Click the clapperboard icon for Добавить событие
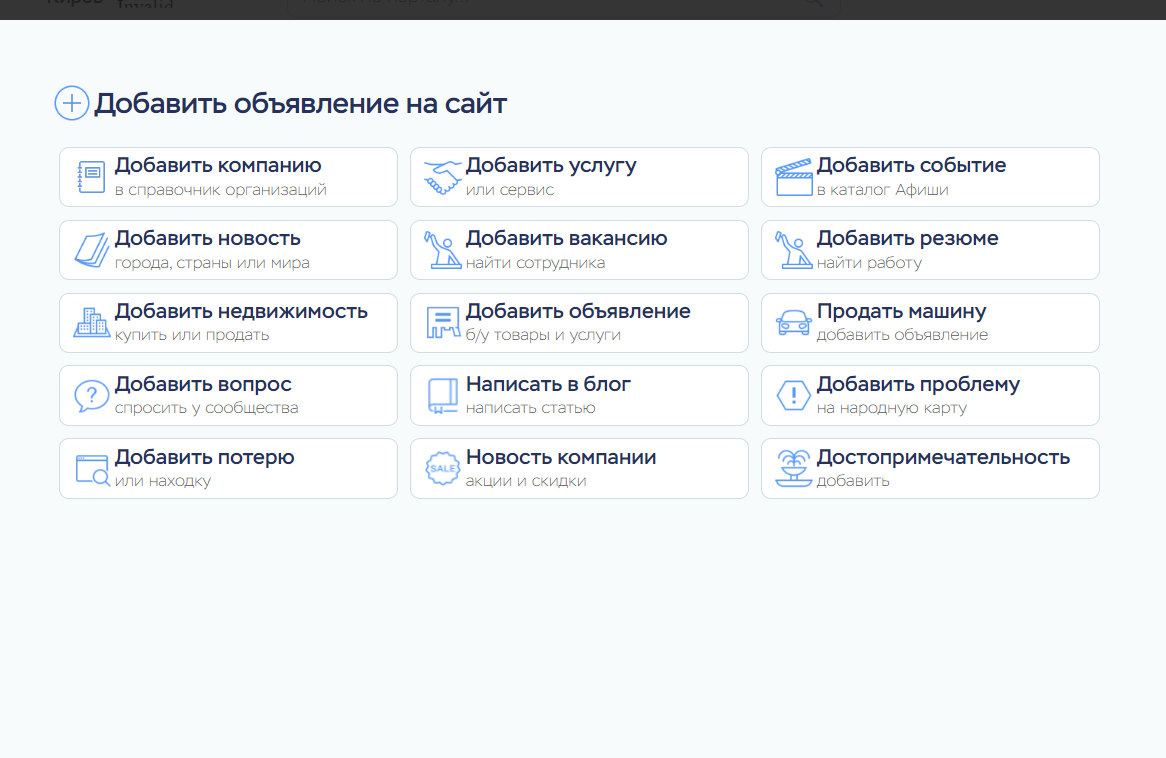The image size is (1166, 758). tap(794, 177)
